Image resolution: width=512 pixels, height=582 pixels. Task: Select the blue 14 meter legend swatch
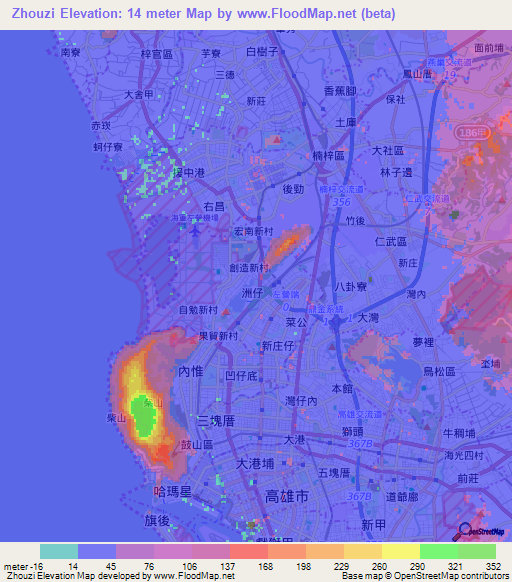[x=97, y=551]
